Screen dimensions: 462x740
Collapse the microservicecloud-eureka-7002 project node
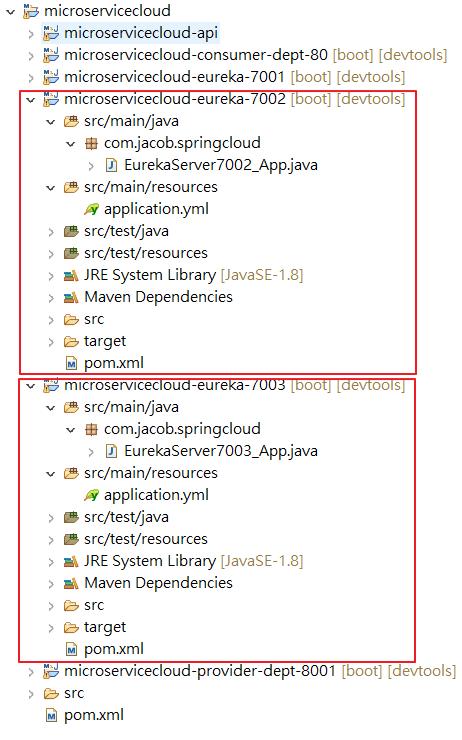click(31, 99)
